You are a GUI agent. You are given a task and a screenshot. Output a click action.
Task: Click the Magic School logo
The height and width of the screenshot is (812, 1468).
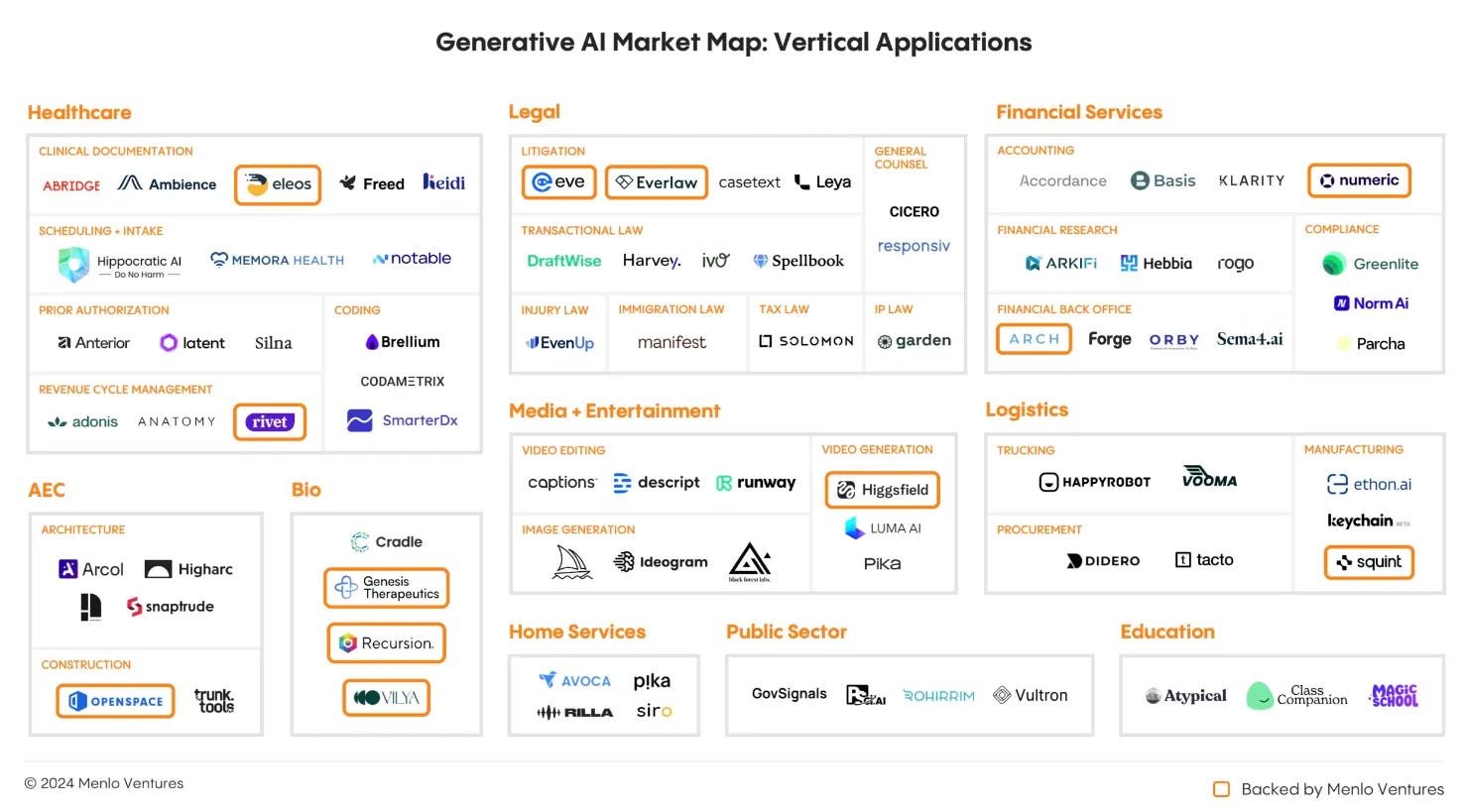[1394, 695]
